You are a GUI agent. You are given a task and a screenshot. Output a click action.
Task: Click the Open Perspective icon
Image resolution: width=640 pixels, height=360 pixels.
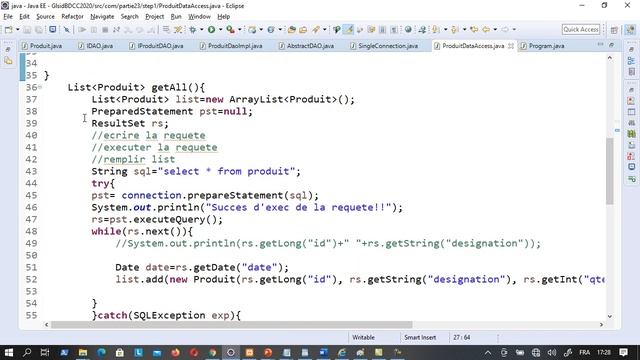point(614,30)
